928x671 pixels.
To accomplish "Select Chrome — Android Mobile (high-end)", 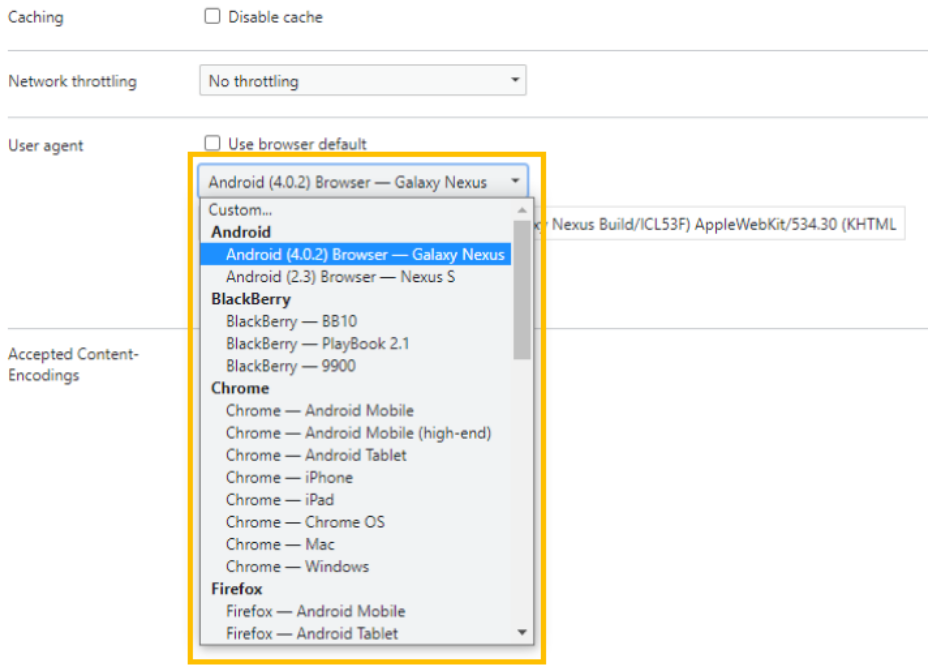I will 358,433.
